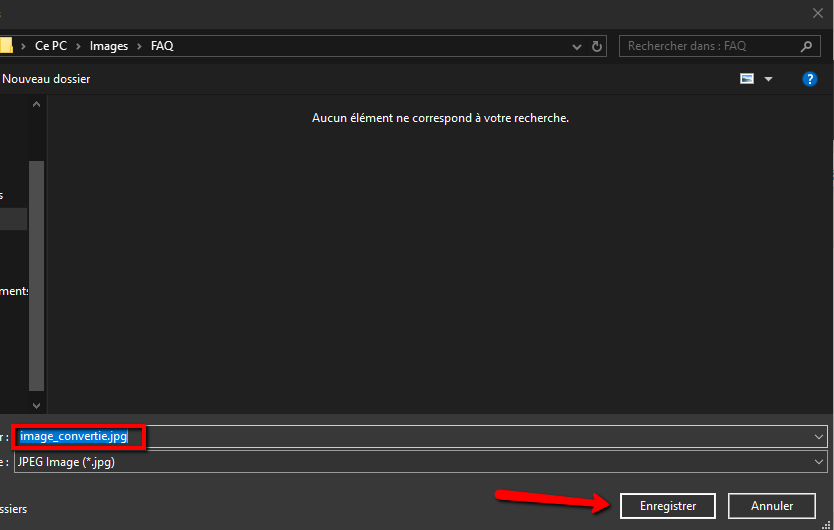
Task: Open the blue help icon
Action: (810, 79)
